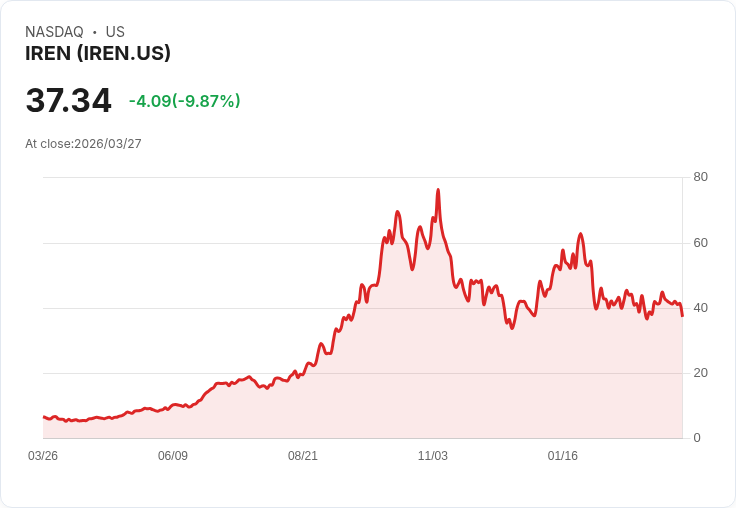Click the January peak near 62 on chart
This screenshot has width=736, height=508.
click(581, 234)
